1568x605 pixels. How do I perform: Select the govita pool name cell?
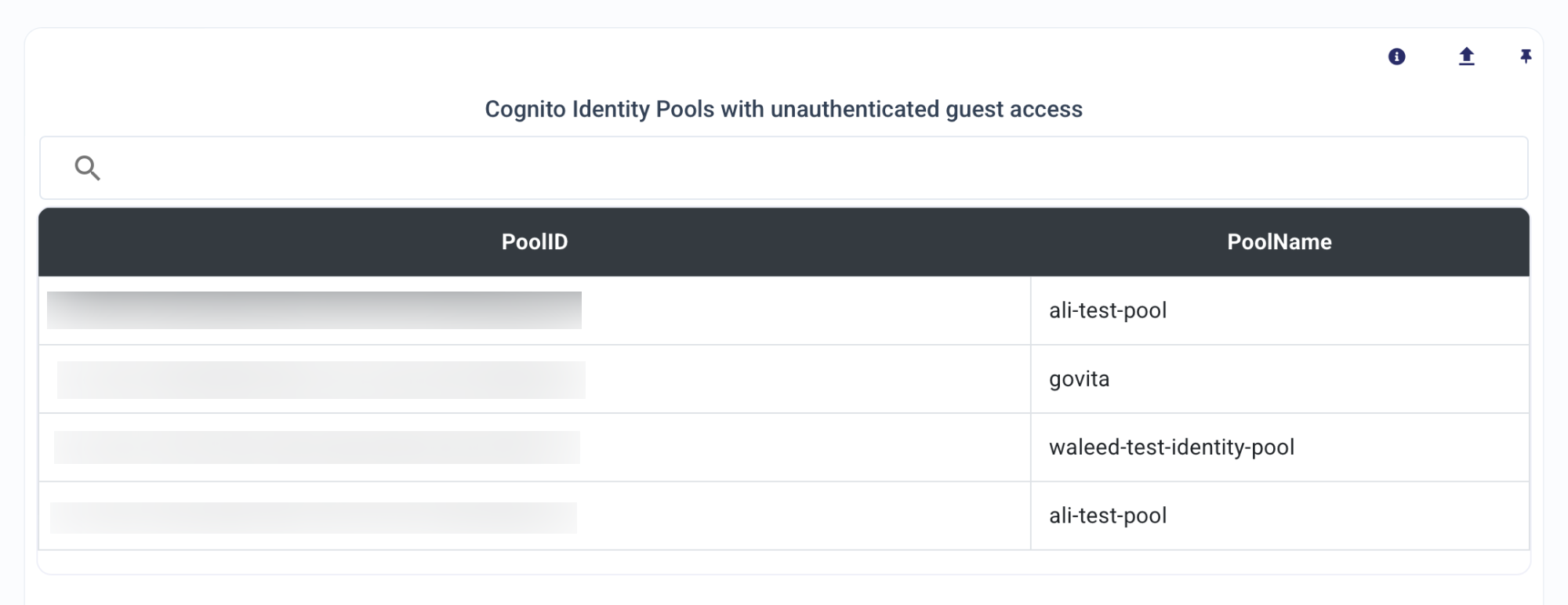(x=1279, y=379)
